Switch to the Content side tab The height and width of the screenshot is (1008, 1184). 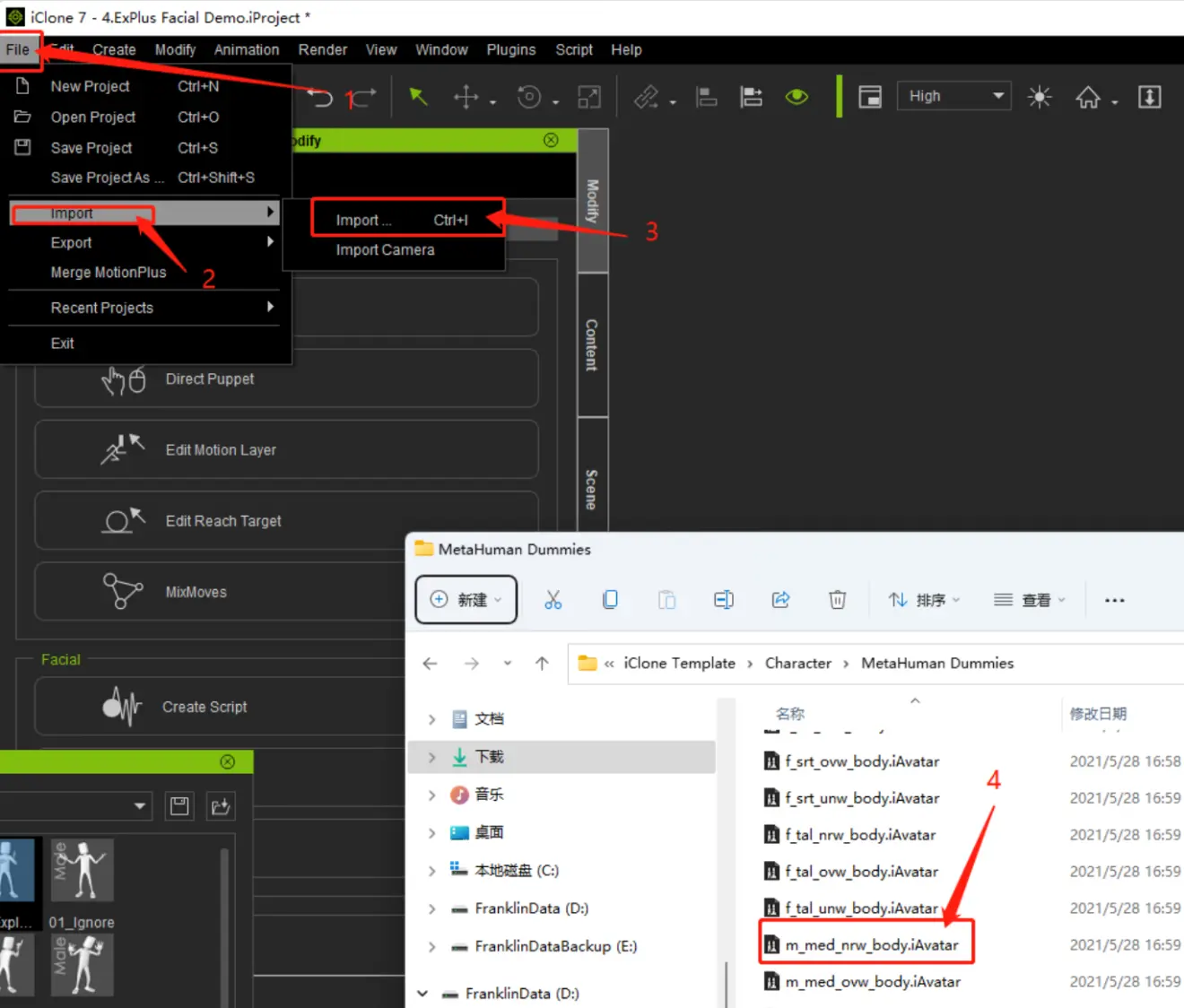(x=593, y=345)
